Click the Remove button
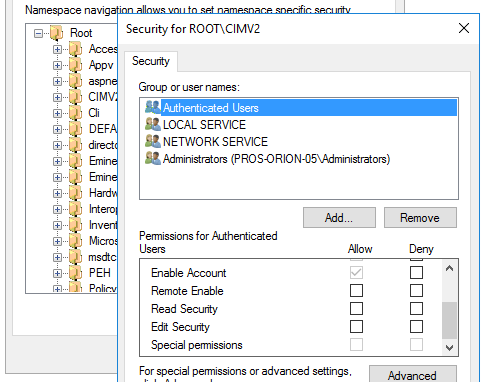The width and height of the screenshot is (484, 382). [x=420, y=218]
